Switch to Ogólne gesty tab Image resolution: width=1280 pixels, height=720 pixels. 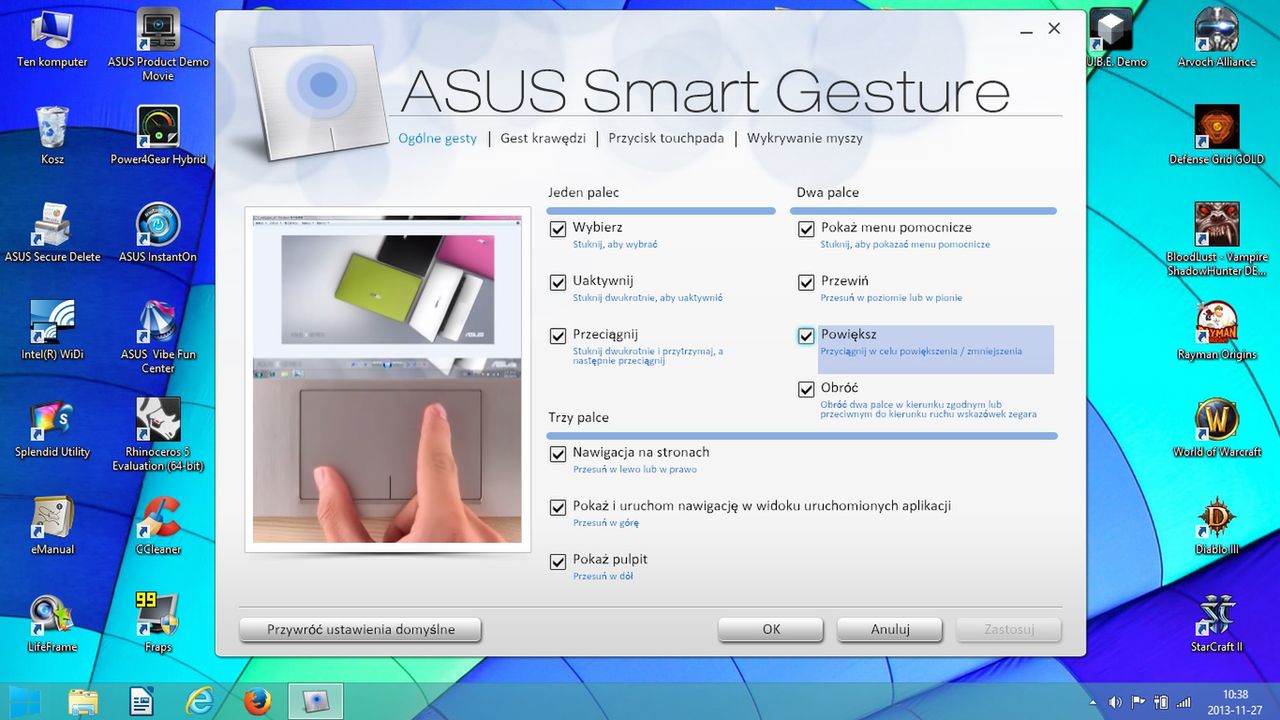coord(437,138)
